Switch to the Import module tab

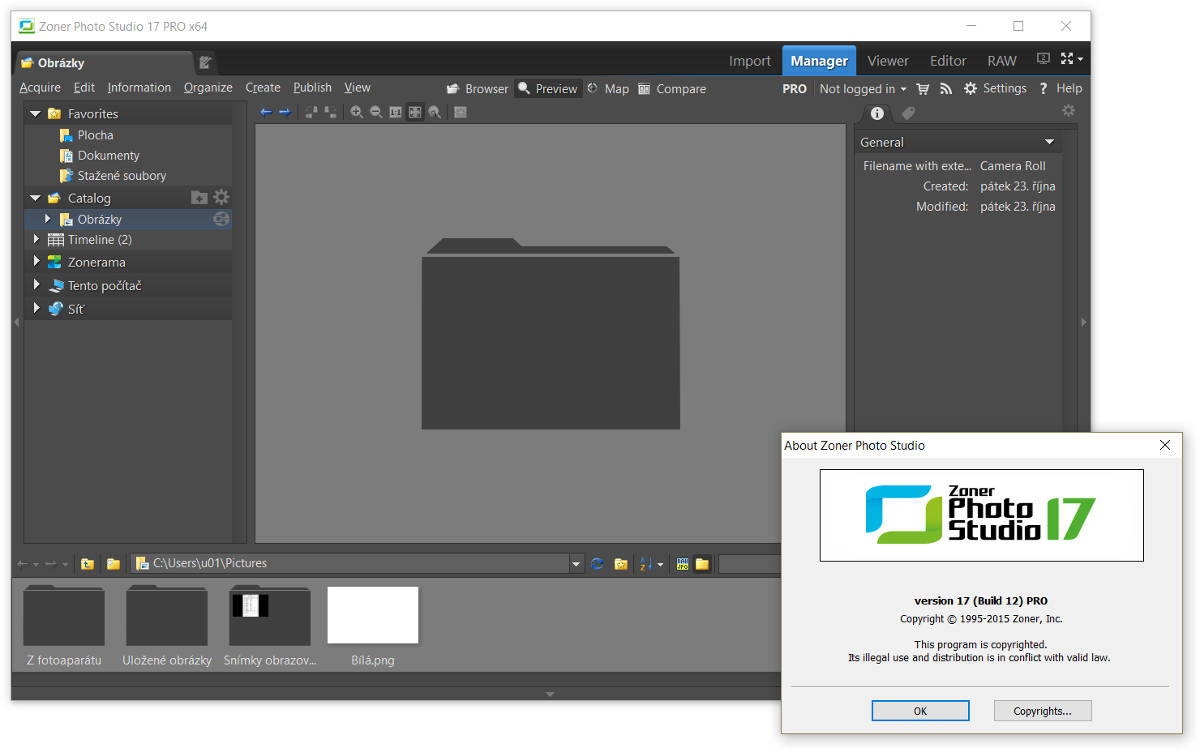[x=750, y=60]
